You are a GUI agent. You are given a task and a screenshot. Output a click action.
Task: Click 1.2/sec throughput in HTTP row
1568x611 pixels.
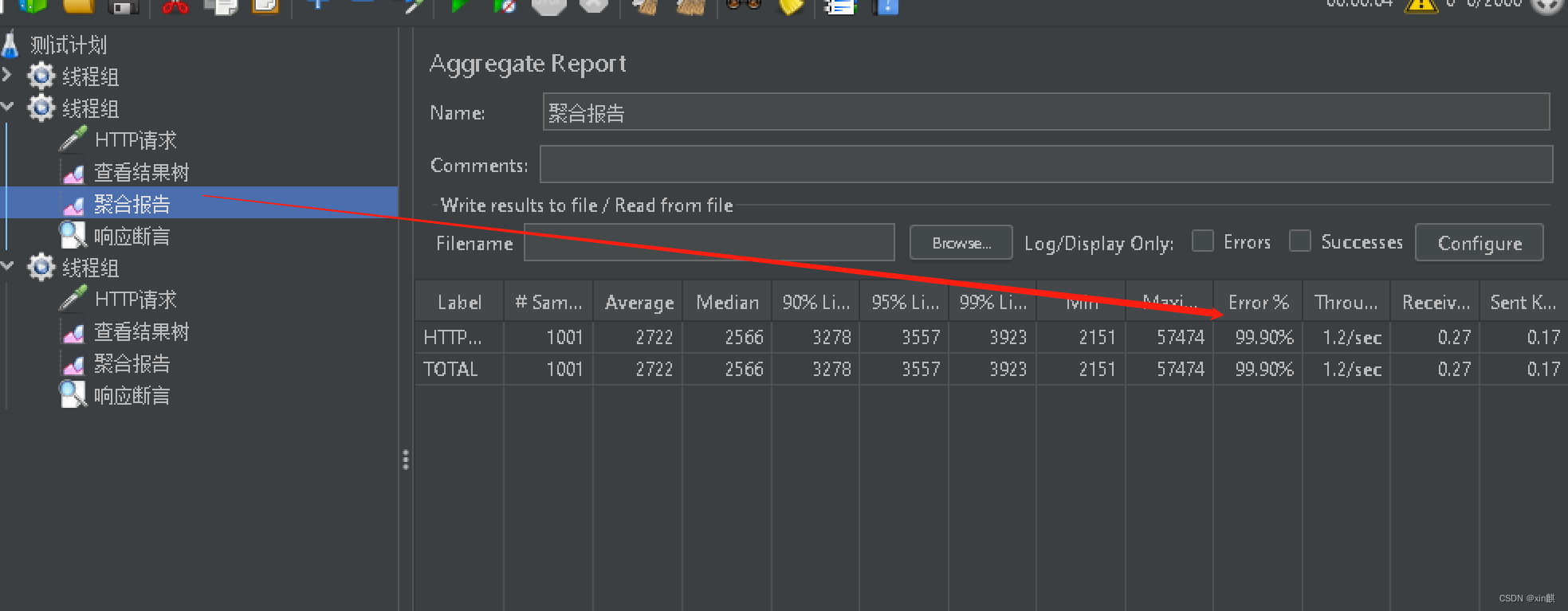click(x=1352, y=338)
